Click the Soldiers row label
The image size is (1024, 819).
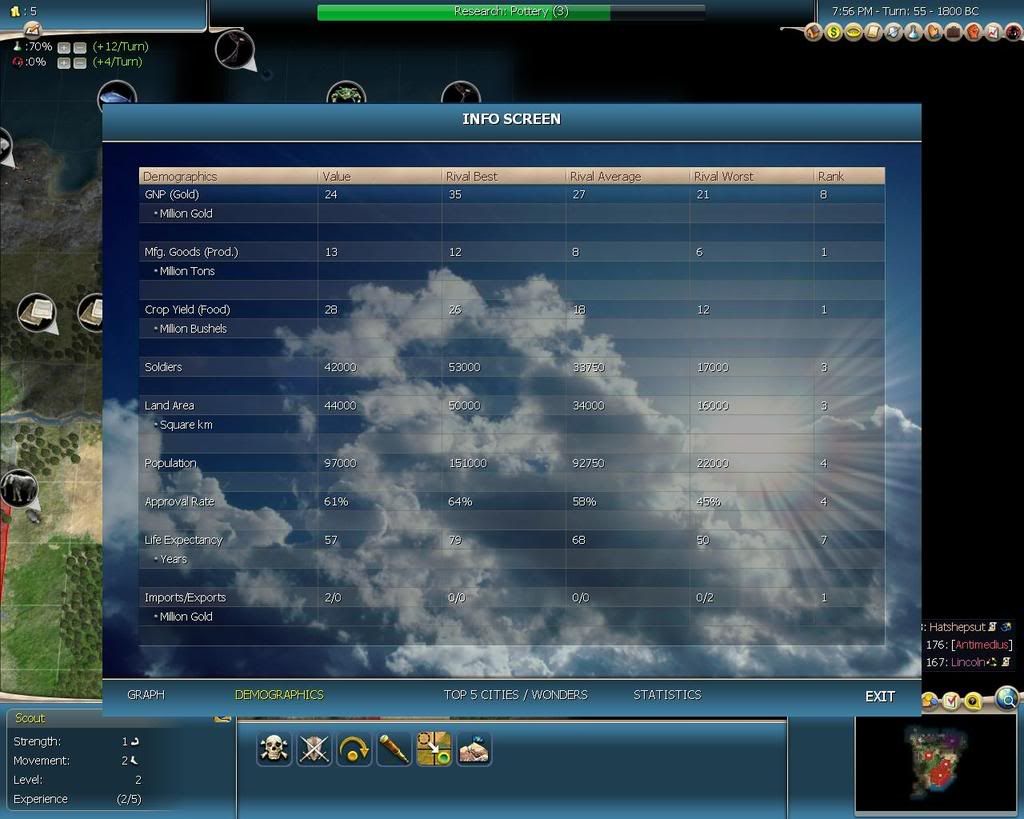[x=163, y=367]
